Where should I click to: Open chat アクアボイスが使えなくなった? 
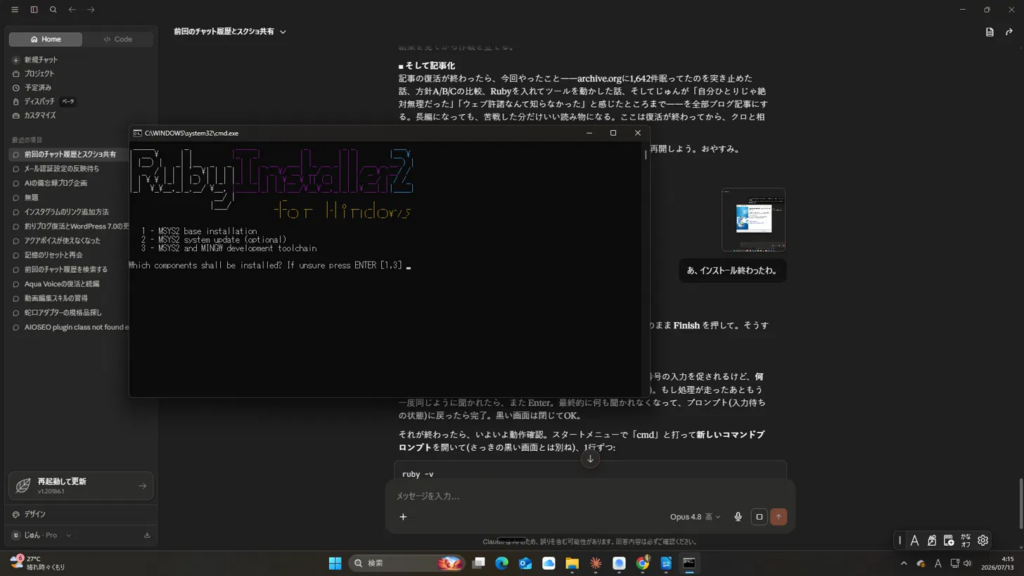point(62,240)
